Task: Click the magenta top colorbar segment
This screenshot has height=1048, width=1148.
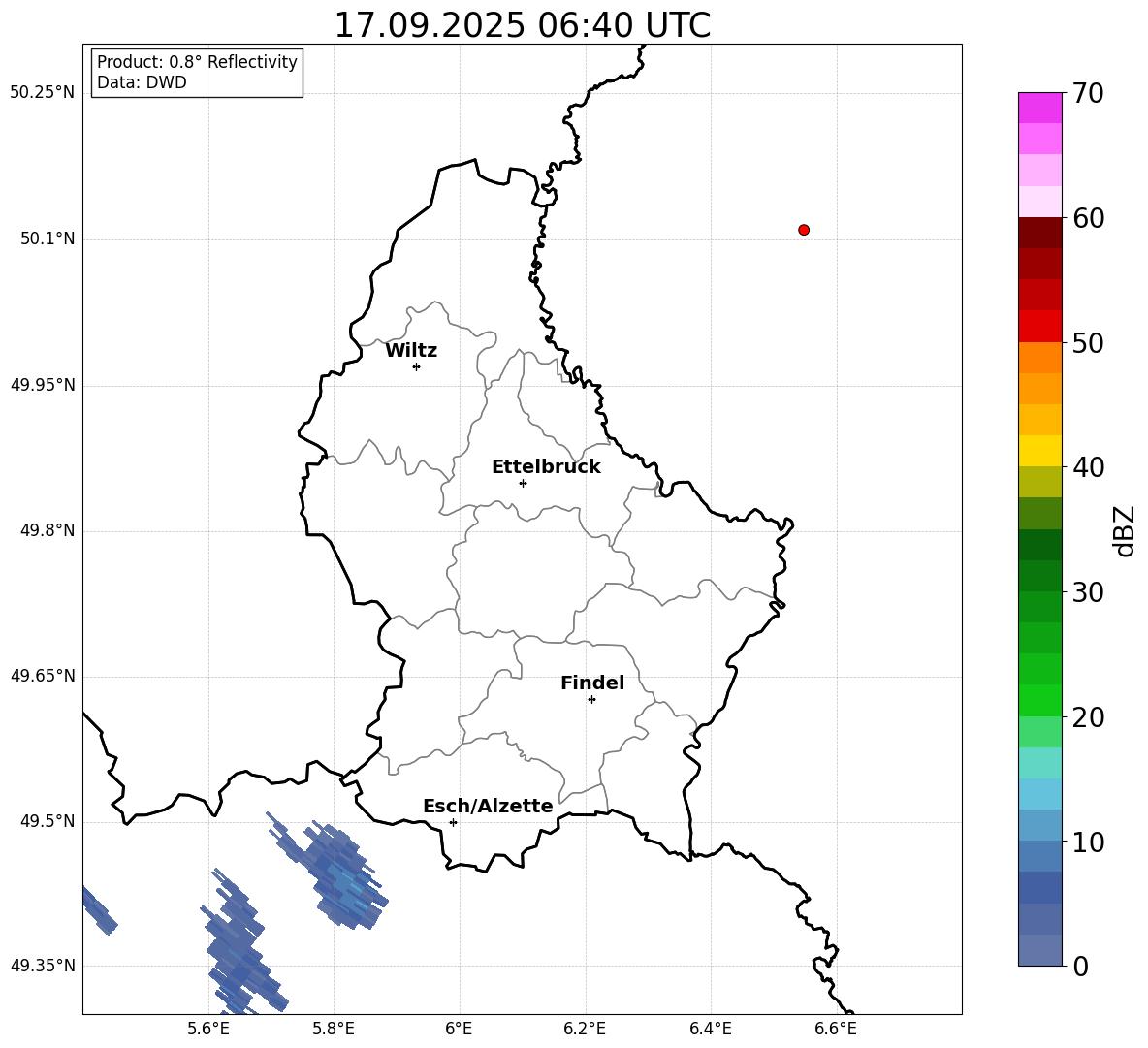Action: [x=1039, y=108]
